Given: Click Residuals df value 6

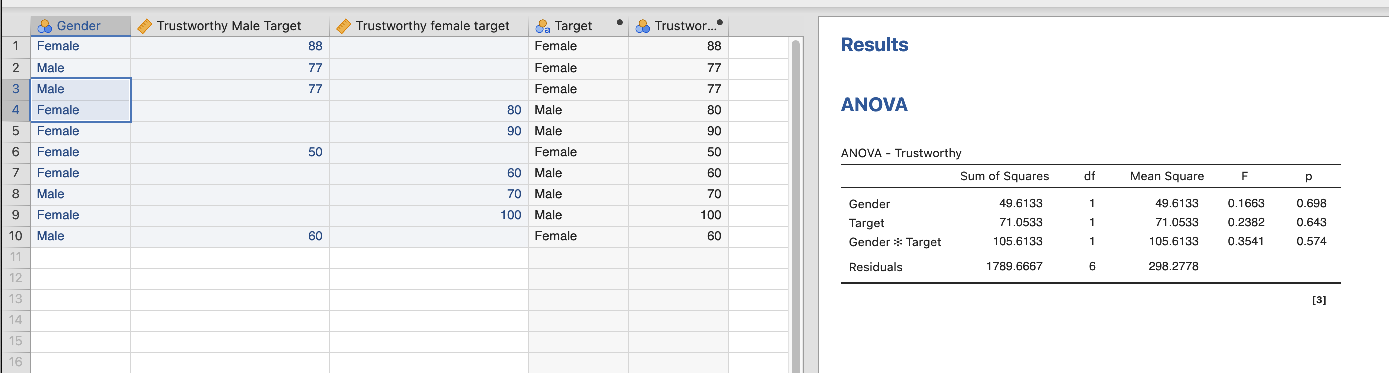Looking at the screenshot, I should [x=1092, y=267].
